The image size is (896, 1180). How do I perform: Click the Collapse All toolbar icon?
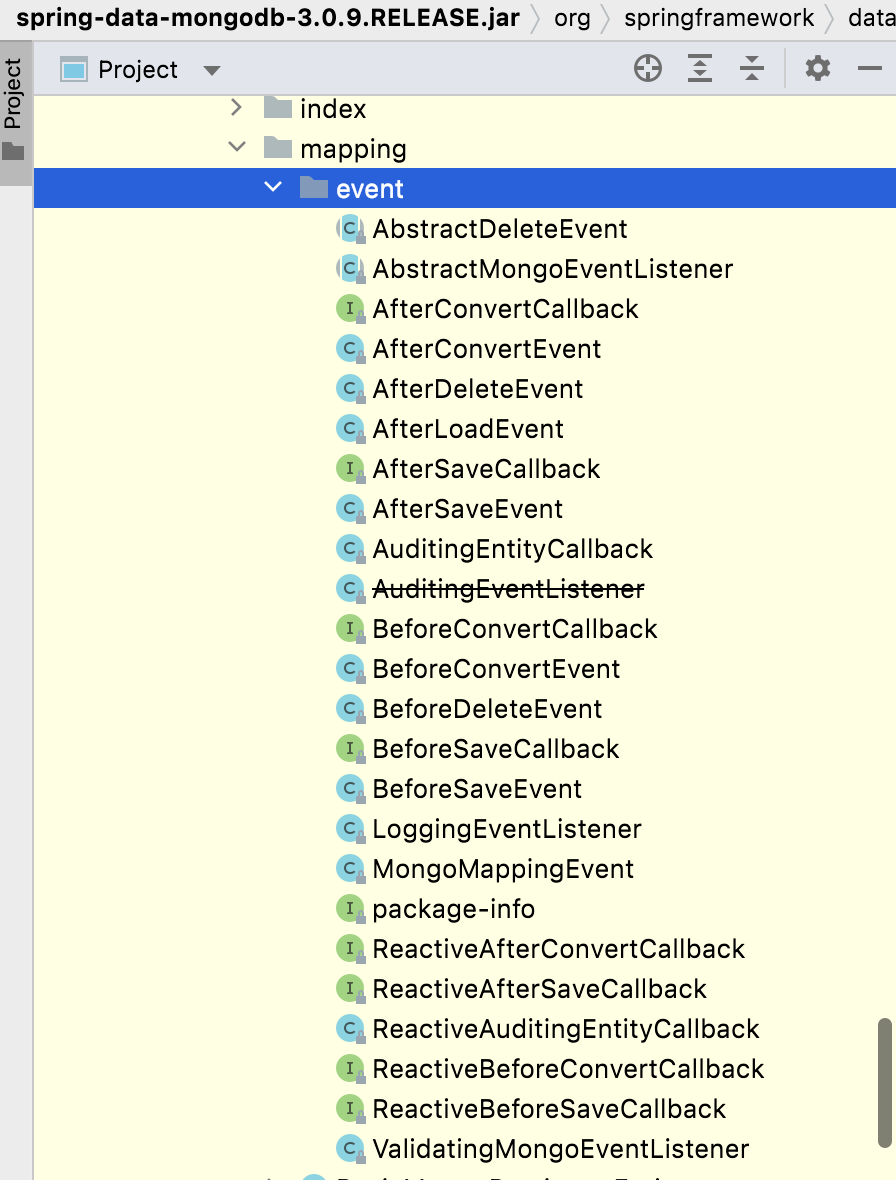click(752, 68)
